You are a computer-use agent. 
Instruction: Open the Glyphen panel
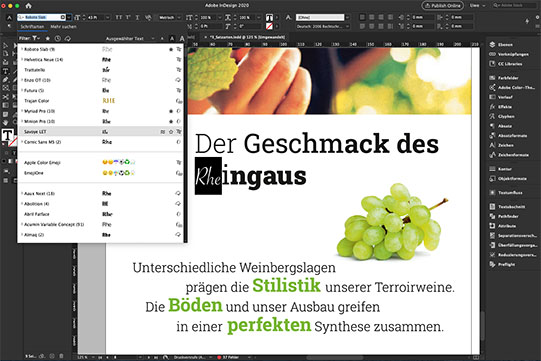coord(502,117)
